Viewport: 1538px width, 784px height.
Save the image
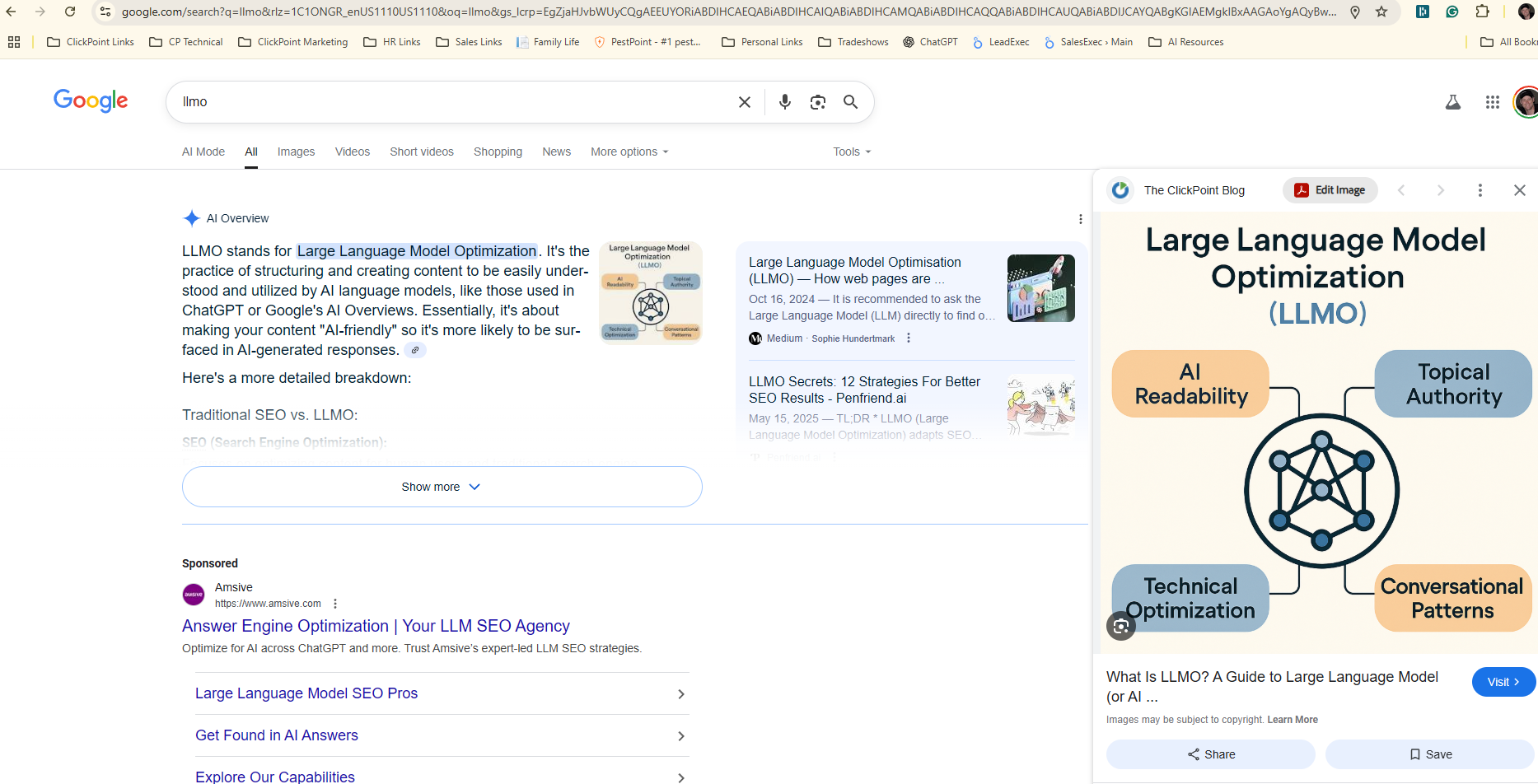(1430, 754)
